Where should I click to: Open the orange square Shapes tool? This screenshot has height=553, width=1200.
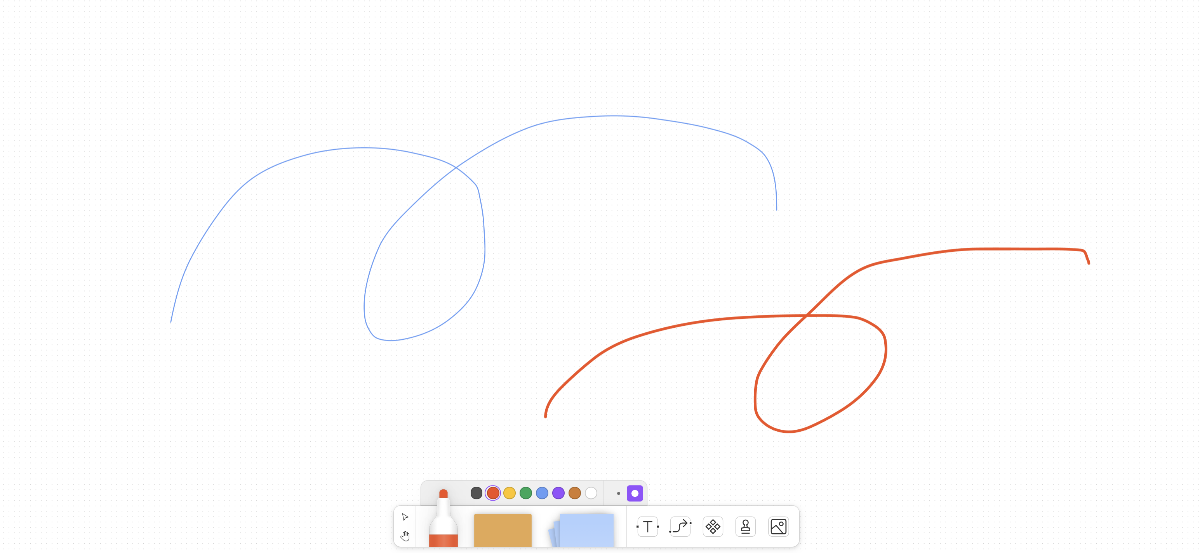(503, 531)
